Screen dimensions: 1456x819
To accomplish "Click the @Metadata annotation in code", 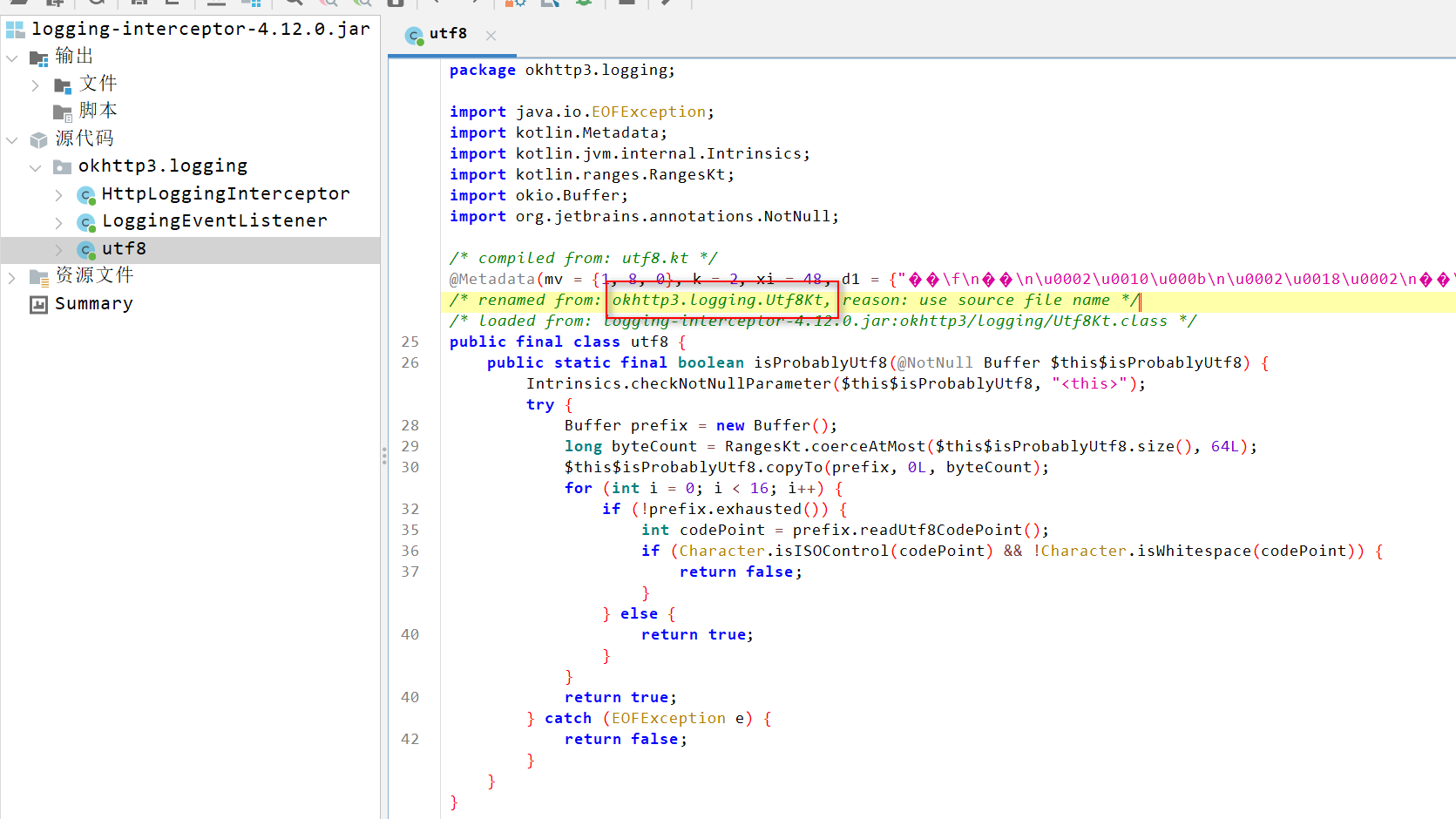I will [x=491, y=279].
